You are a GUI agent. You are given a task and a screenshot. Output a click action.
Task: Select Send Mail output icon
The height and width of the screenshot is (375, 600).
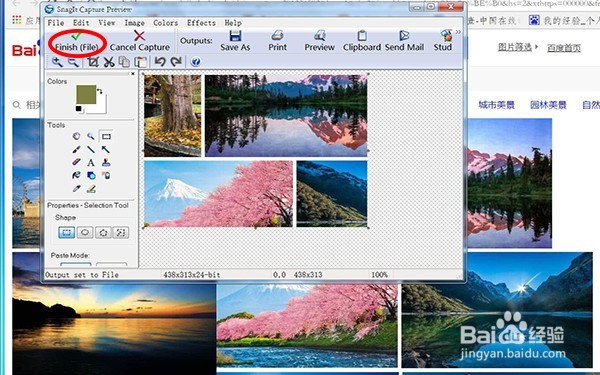point(404,42)
